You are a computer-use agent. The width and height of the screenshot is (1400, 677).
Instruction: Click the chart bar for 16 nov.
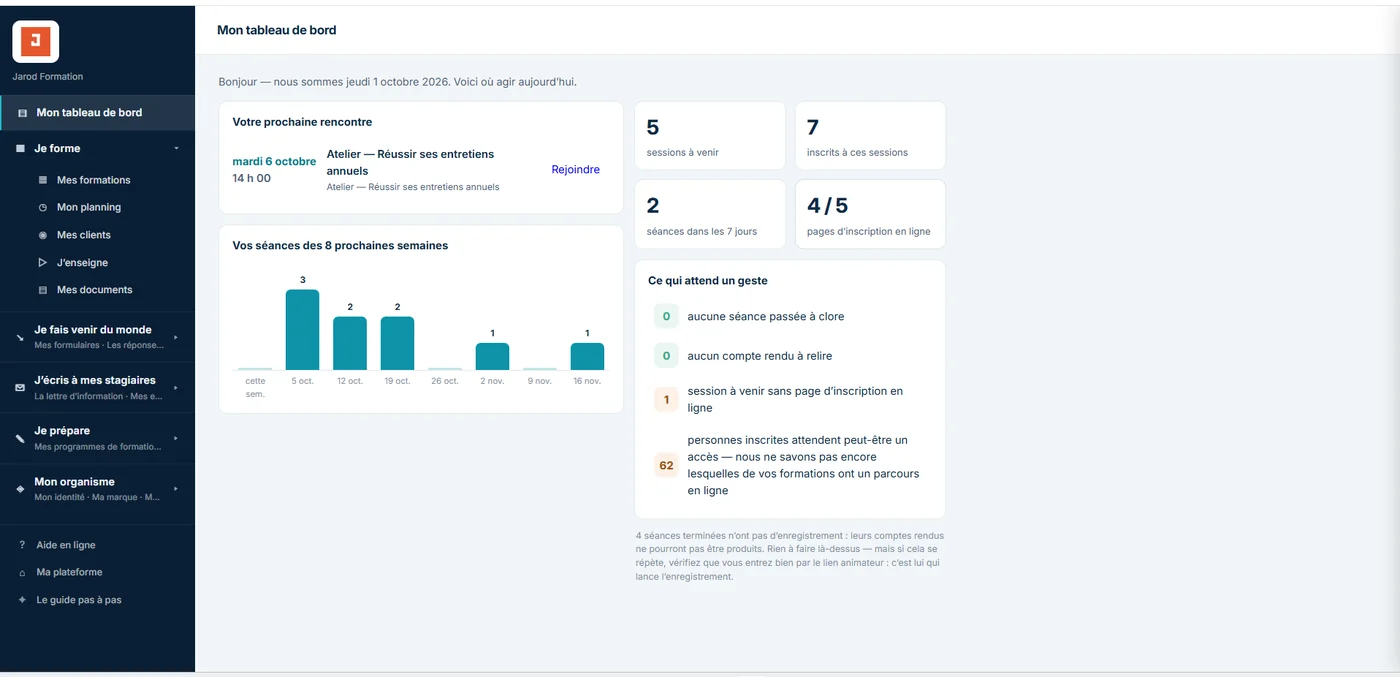click(587, 357)
